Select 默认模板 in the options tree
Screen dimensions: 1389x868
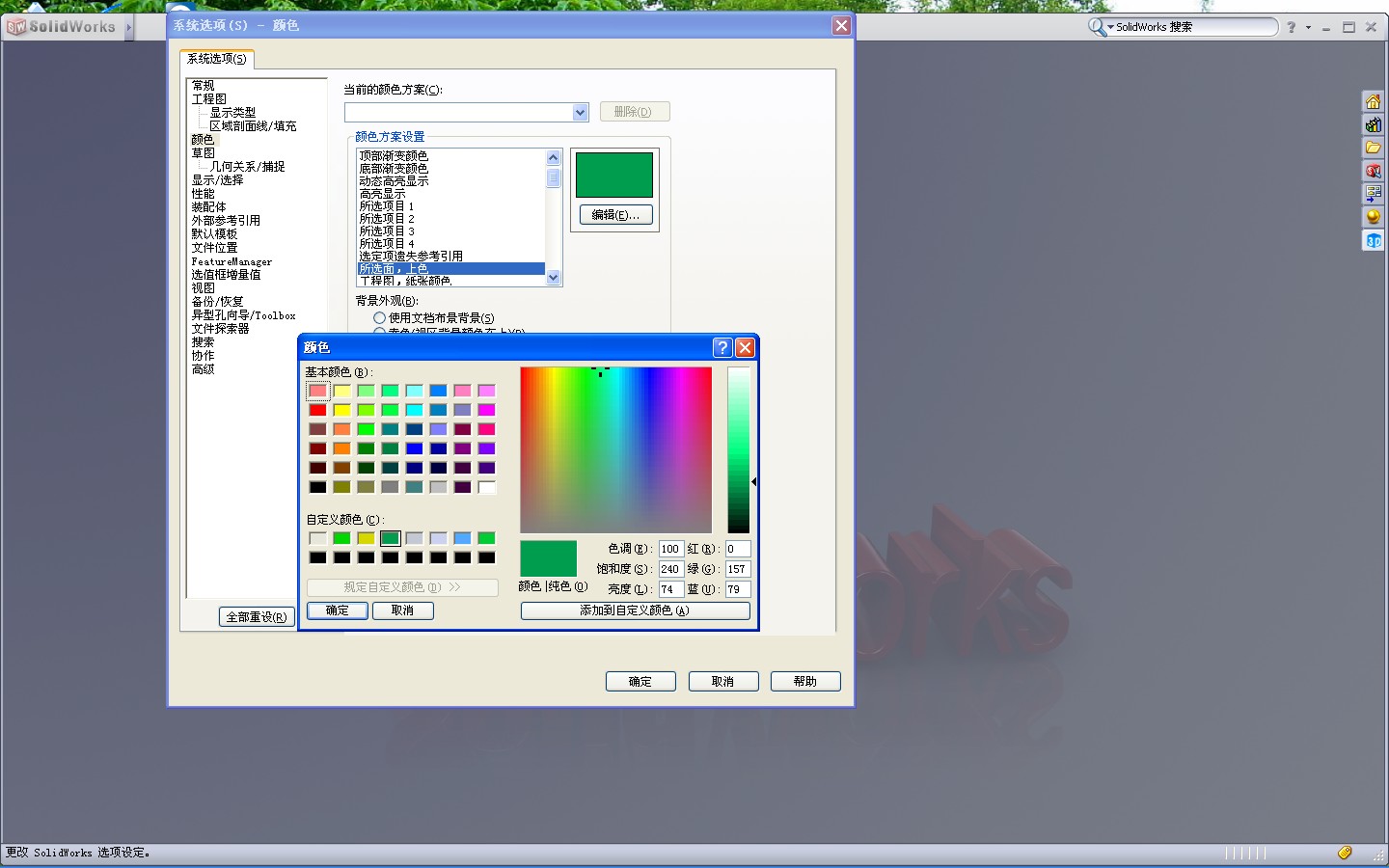214,234
